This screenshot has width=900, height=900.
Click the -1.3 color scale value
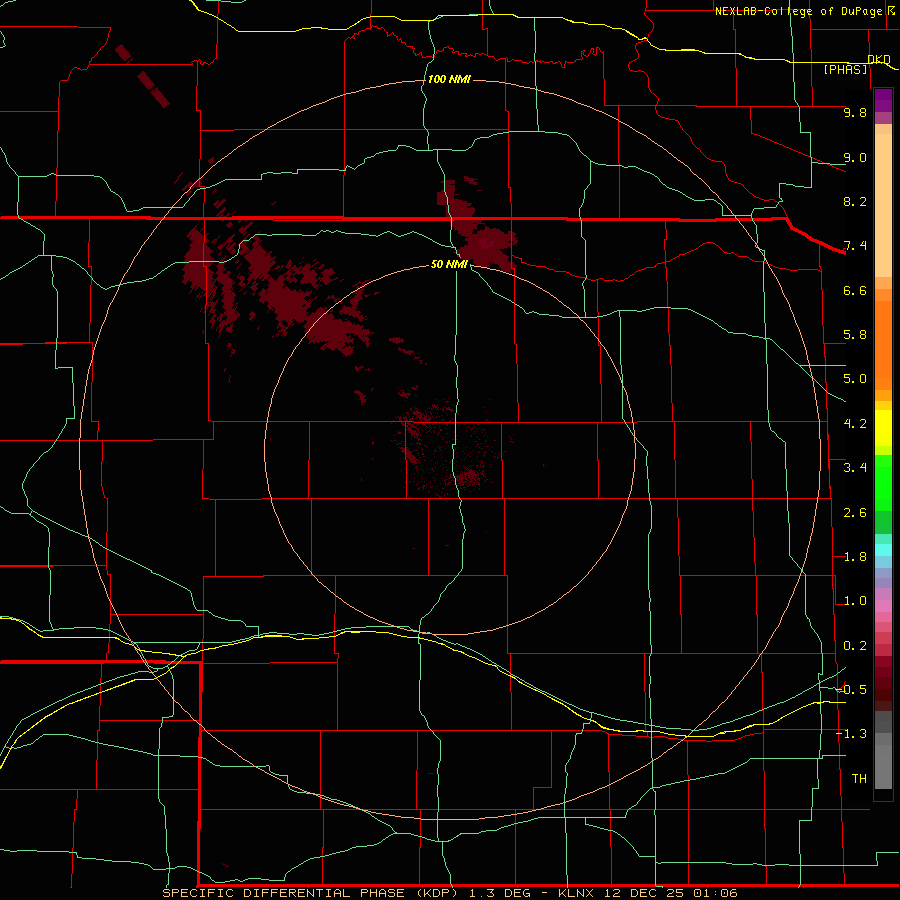852,734
